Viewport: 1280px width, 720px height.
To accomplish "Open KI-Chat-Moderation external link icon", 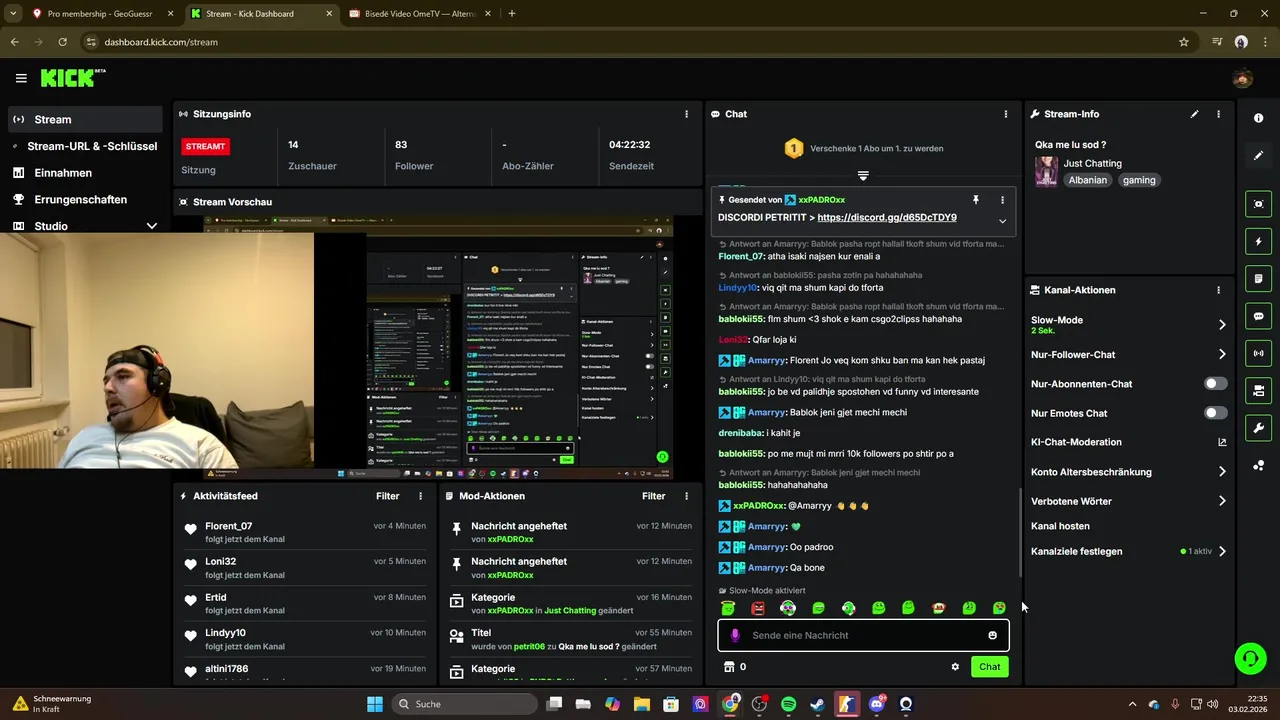I will click(1221, 442).
